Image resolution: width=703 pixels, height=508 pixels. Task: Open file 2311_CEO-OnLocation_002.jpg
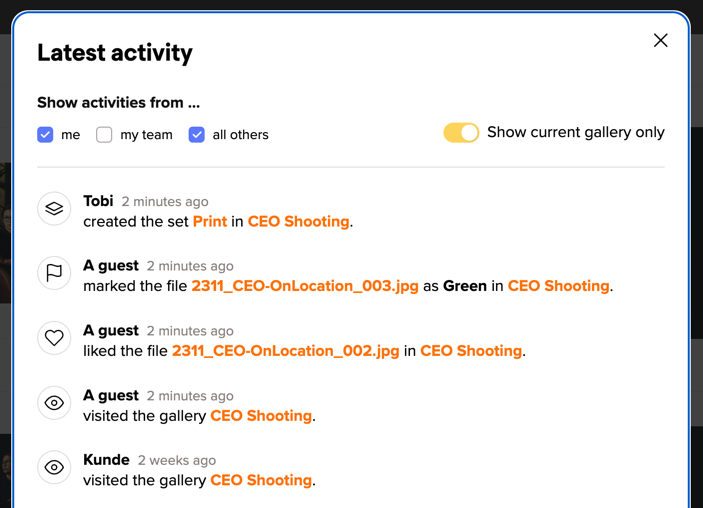pyautogui.click(x=286, y=351)
